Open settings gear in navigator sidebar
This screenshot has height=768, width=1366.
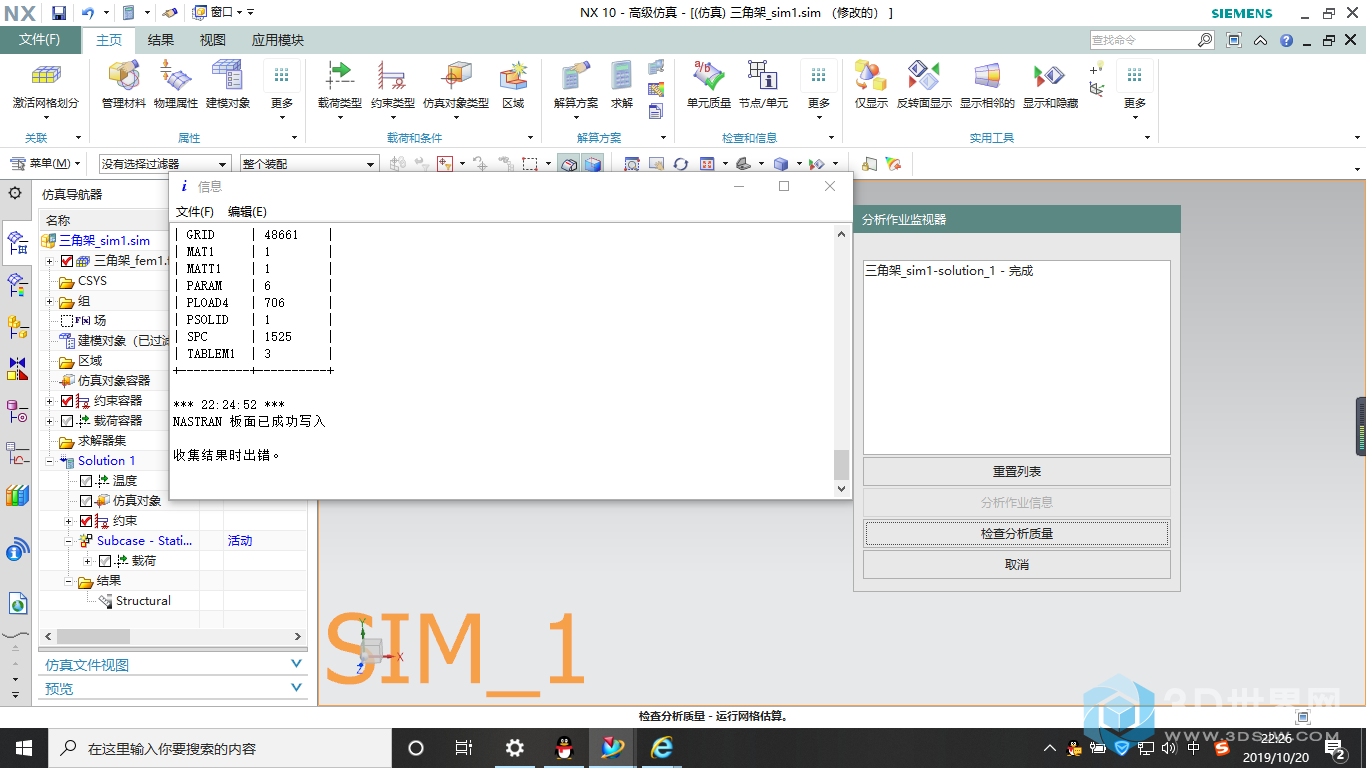coord(14,193)
